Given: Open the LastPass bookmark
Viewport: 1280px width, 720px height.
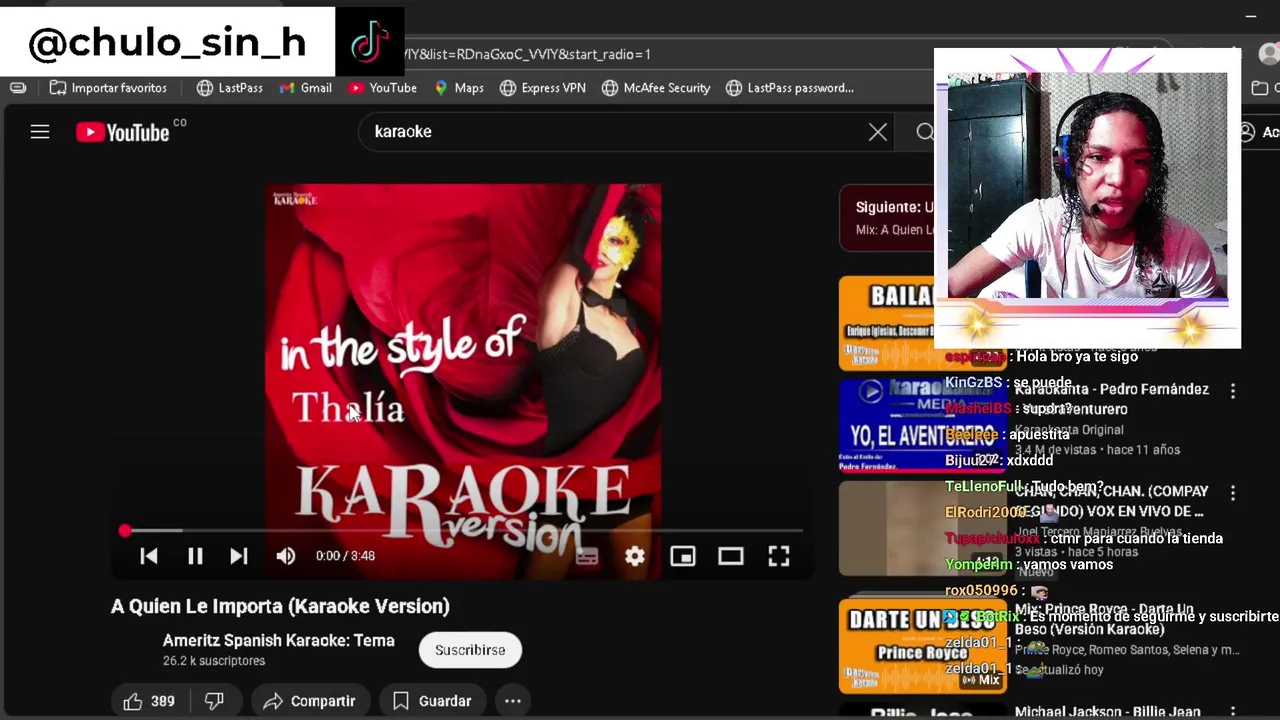Looking at the screenshot, I should [x=230, y=88].
